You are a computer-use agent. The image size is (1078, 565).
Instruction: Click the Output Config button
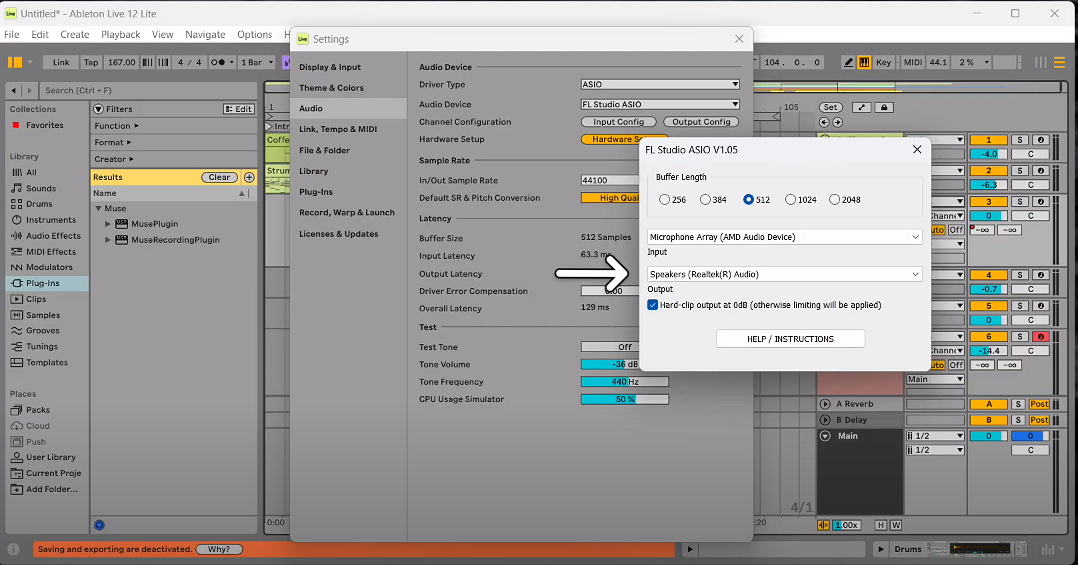(701, 122)
